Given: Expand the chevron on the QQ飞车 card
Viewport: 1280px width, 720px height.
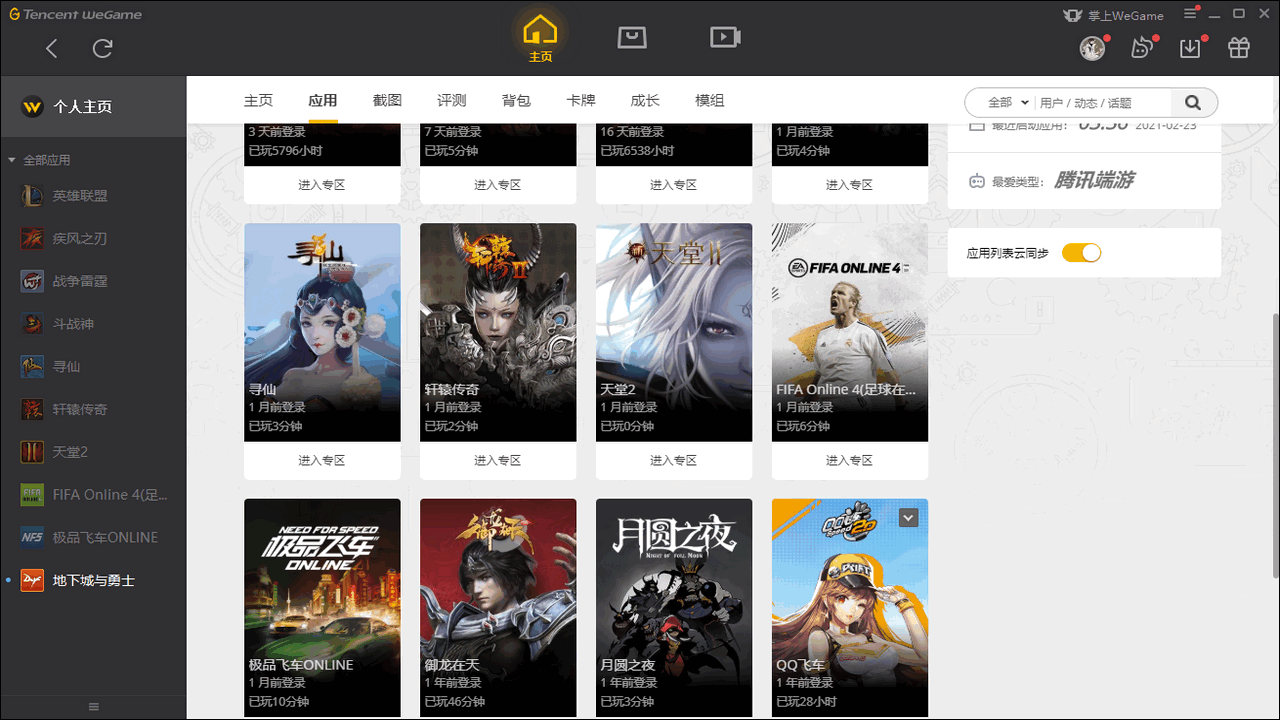Looking at the screenshot, I should pyautogui.click(x=908, y=517).
